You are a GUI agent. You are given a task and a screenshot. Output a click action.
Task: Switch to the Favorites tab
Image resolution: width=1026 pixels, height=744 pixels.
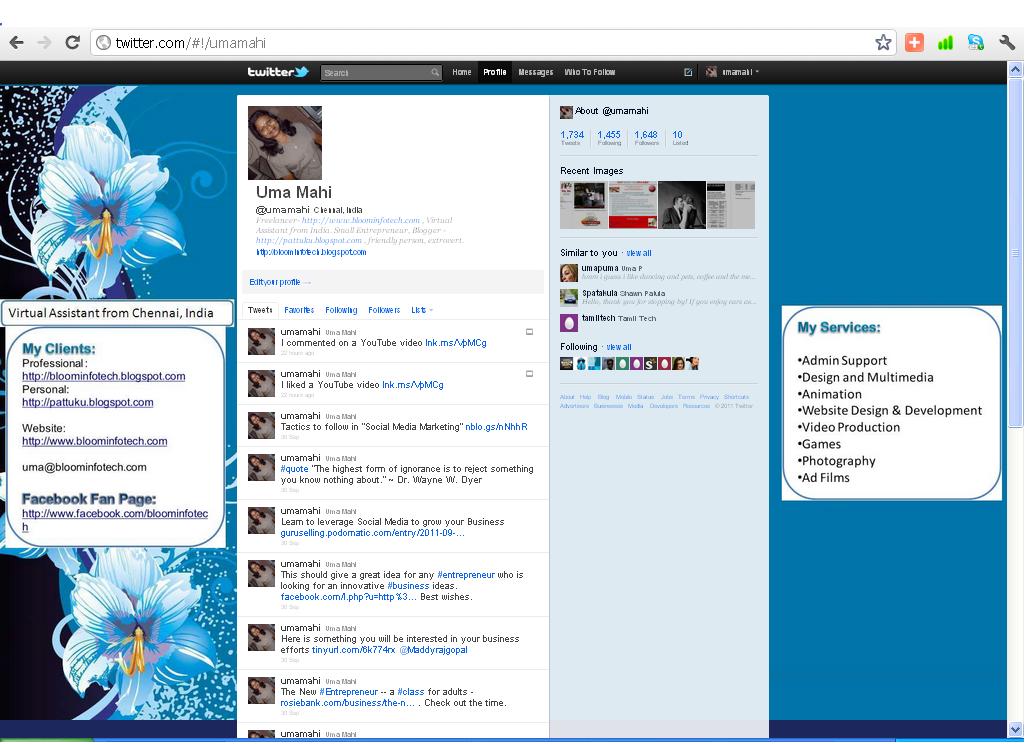[300, 310]
